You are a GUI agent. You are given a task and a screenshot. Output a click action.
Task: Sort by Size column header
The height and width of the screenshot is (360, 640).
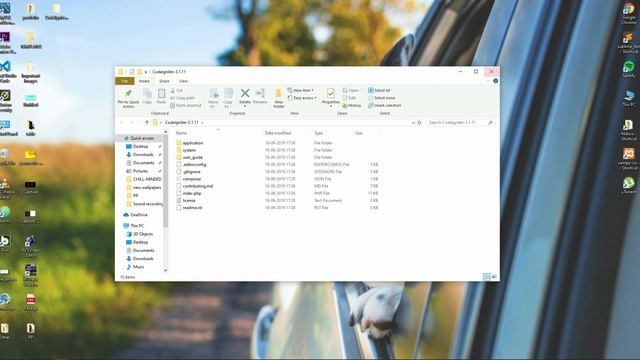click(x=359, y=133)
